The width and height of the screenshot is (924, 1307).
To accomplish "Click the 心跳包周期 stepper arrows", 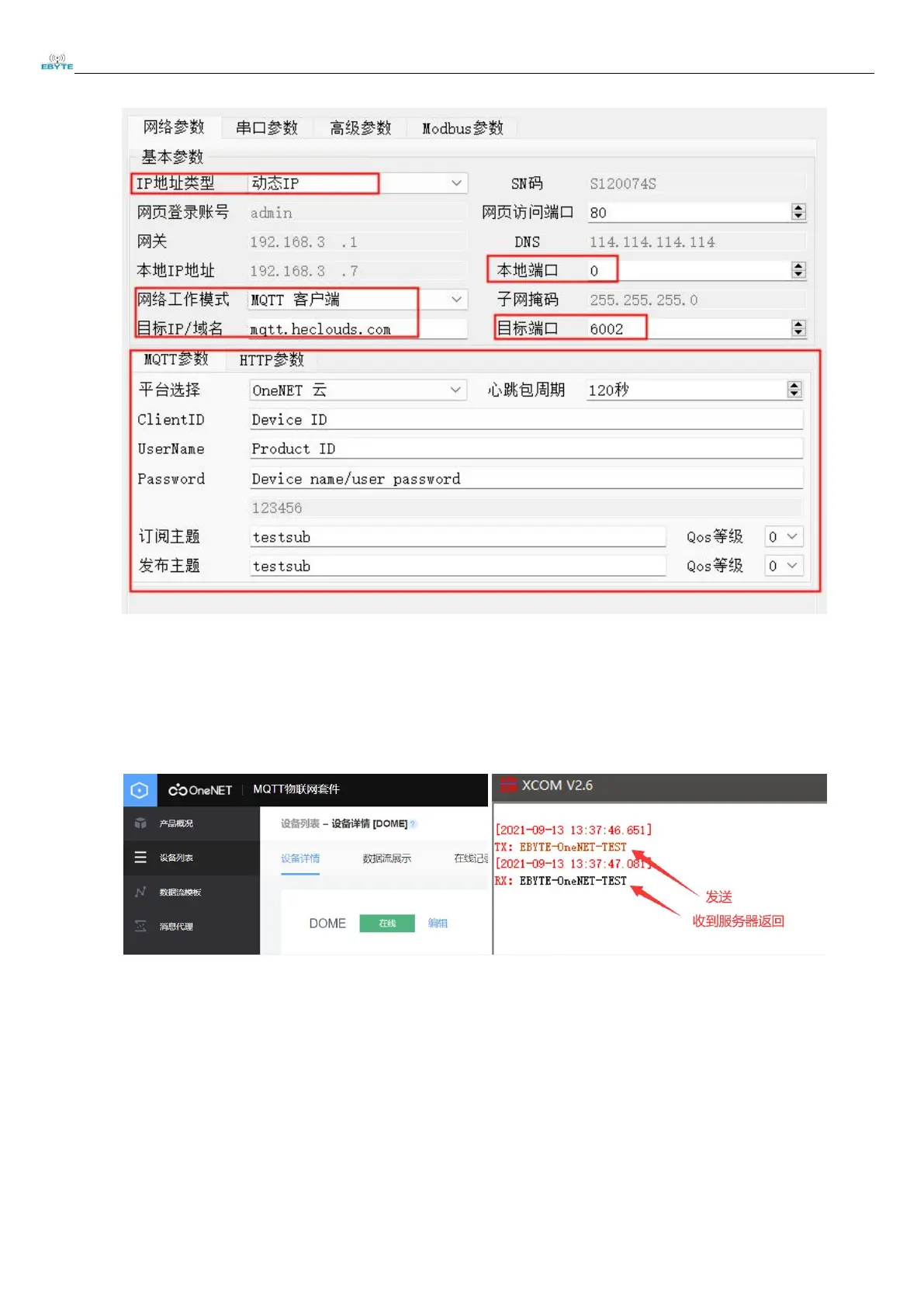I will (794, 390).
